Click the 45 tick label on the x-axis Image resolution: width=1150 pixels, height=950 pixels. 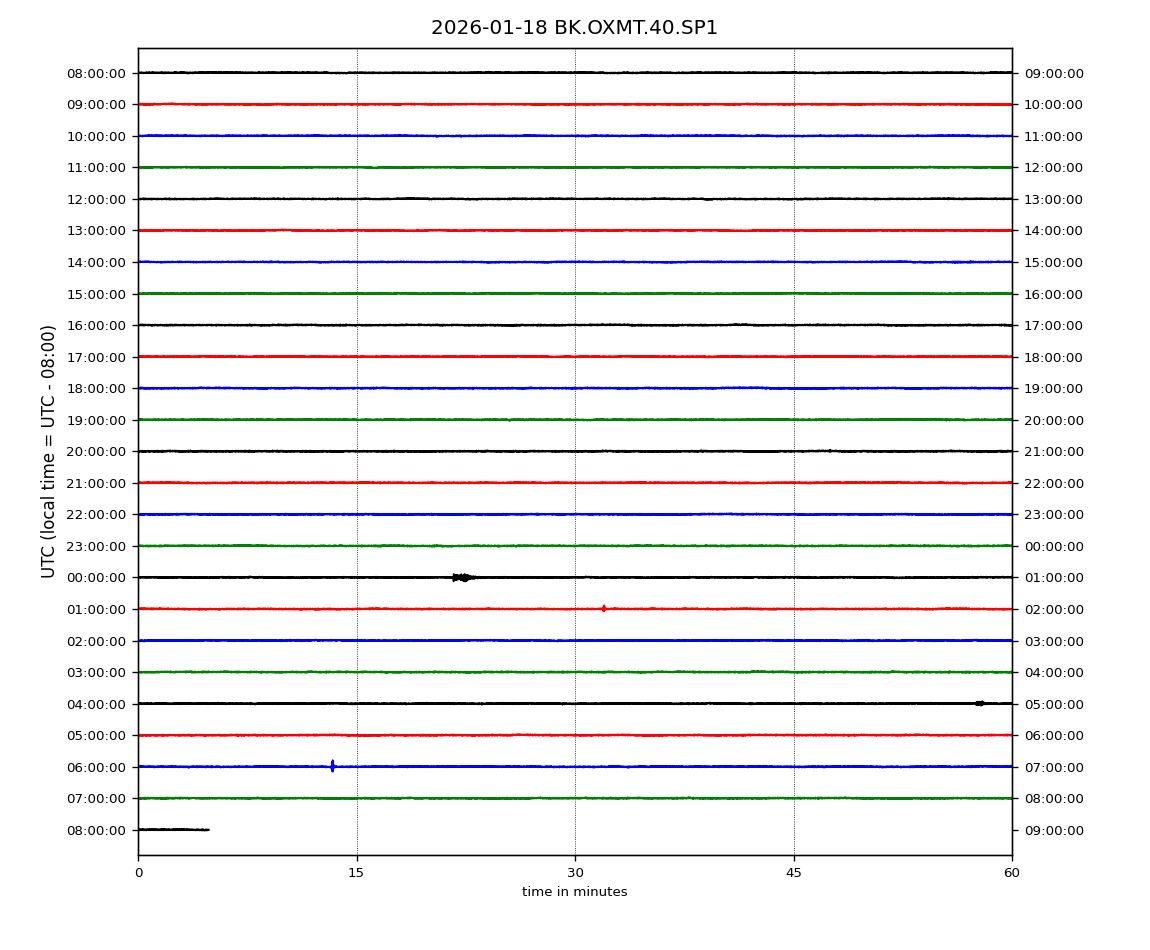tap(794, 873)
